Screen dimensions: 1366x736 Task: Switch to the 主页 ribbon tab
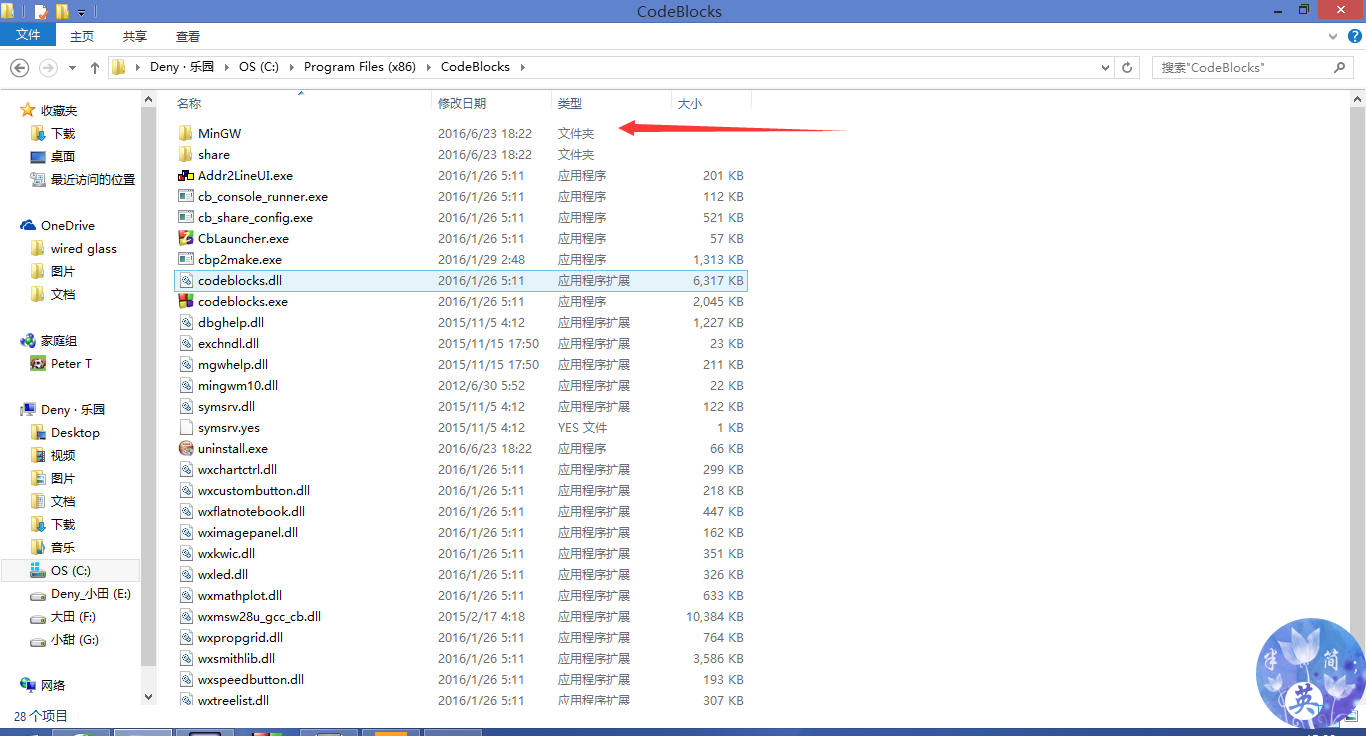[82, 36]
